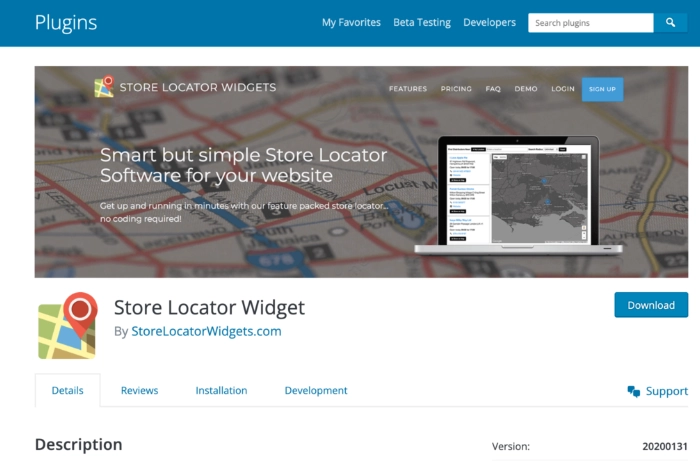Switch to the Reviews tab

(x=139, y=390)
